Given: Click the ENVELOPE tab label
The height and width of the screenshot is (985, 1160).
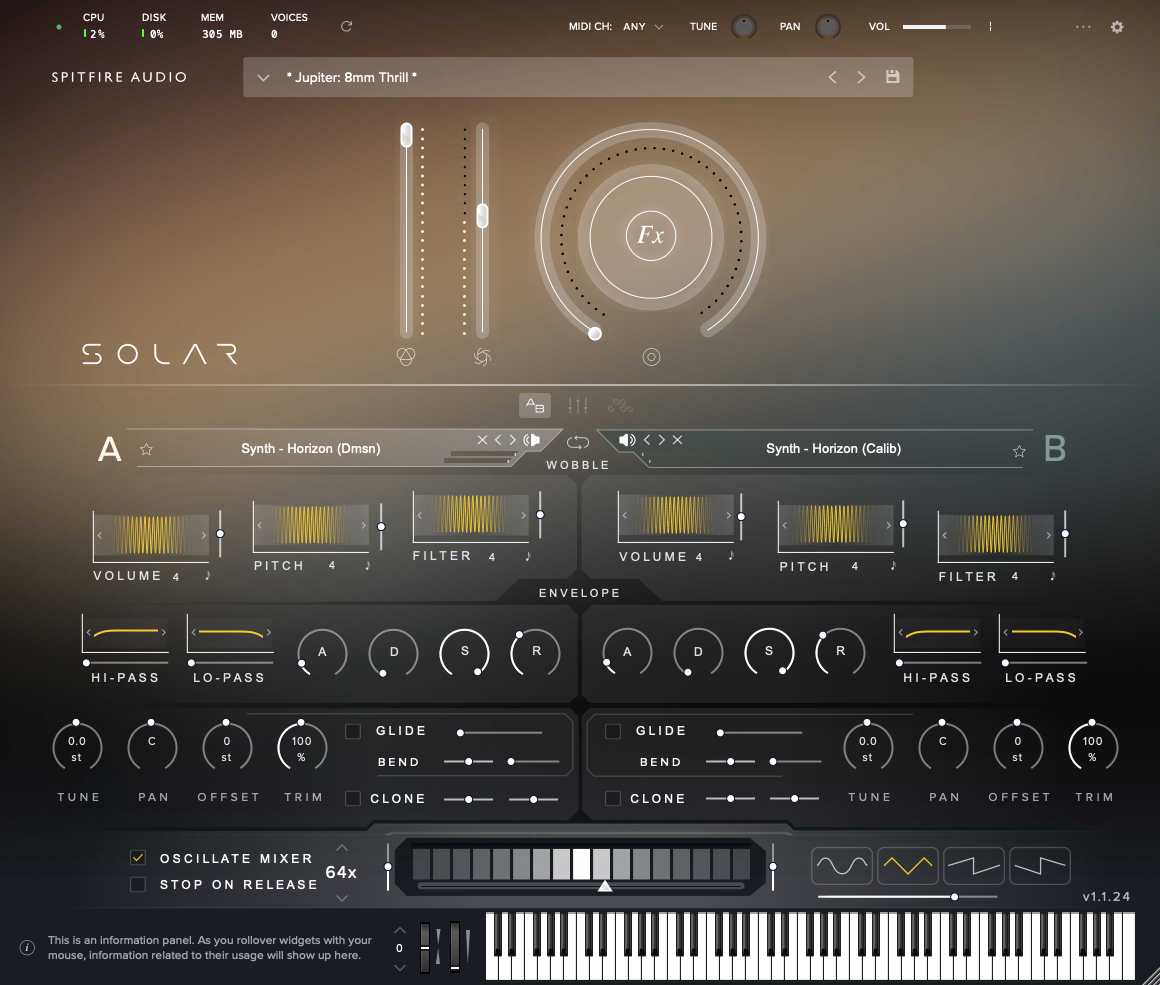Looking at the screenshot, I should coord(578,592).
